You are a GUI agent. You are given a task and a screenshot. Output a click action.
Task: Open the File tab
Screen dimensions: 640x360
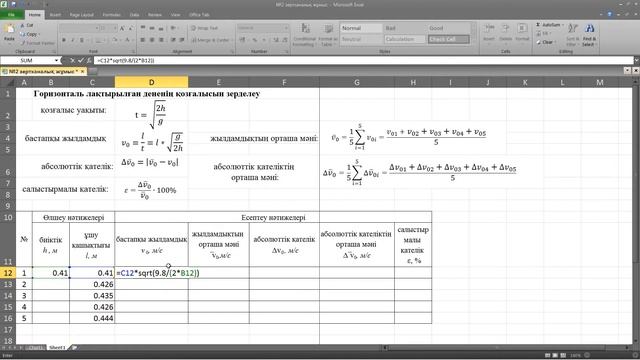point(11,15)
